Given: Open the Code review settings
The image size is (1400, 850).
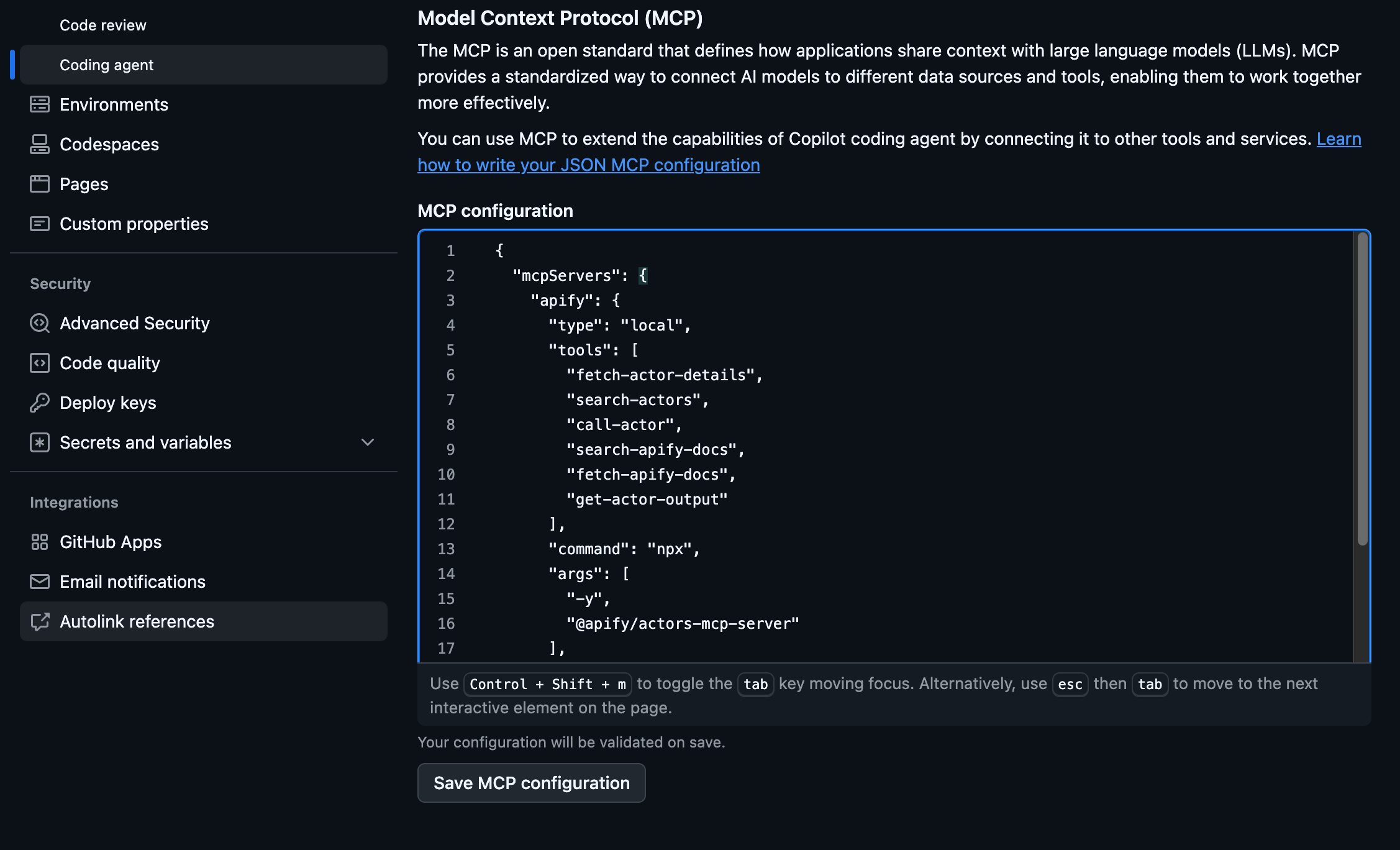Looking at the screenshot, I should [103, 25].
